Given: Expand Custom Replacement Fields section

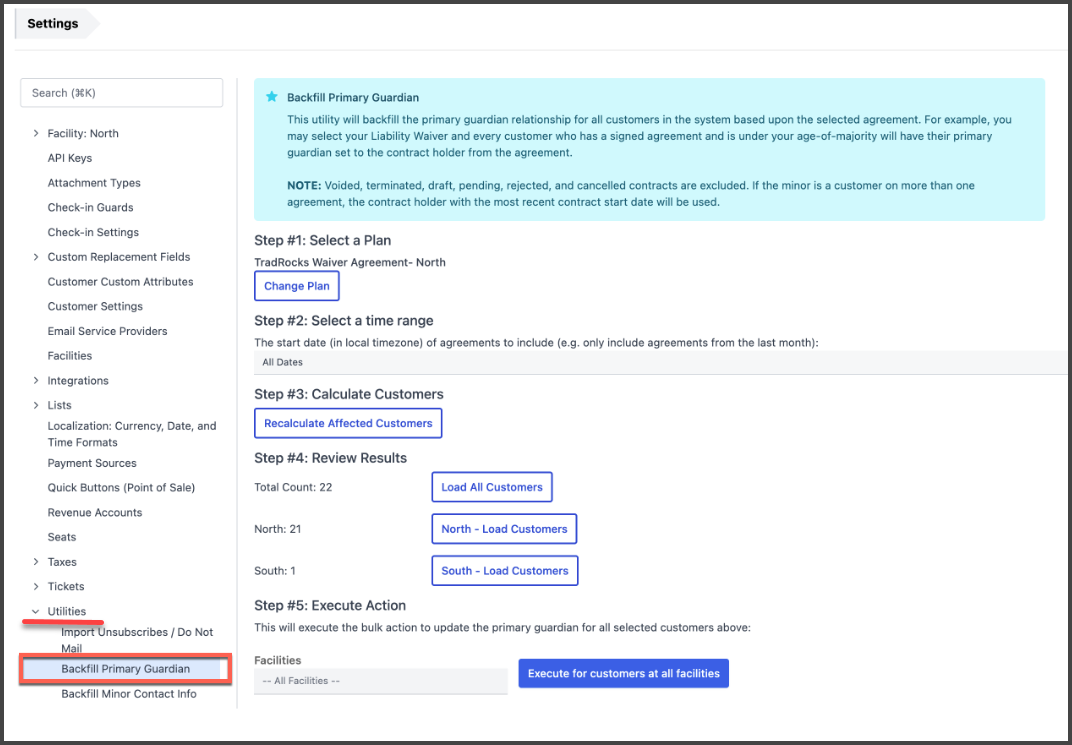Looking at the screenshot, I should (36, 257).
